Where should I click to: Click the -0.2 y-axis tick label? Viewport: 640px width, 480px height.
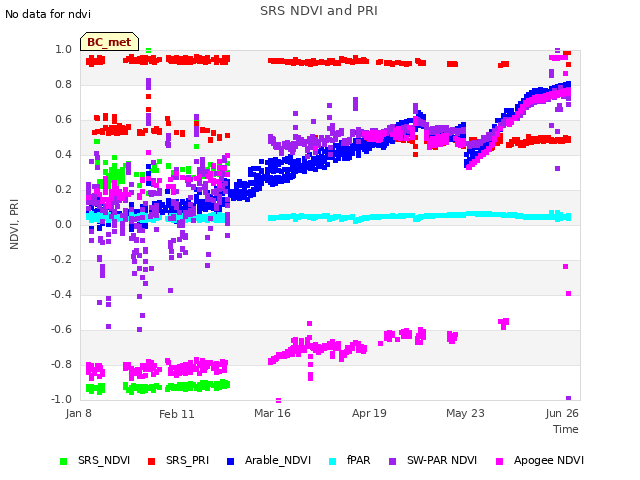click(x=61, y=260)
